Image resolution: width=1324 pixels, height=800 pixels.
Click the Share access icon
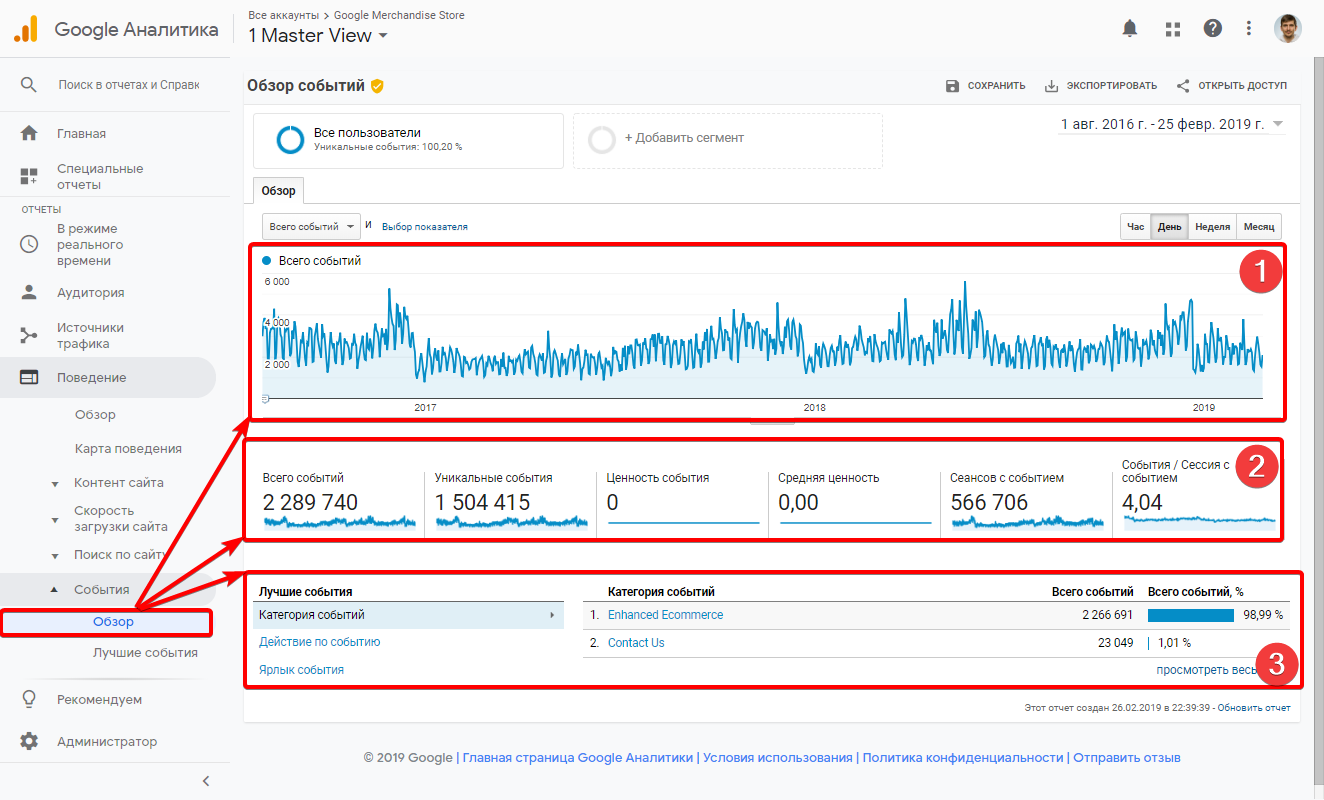[1183, 86]
